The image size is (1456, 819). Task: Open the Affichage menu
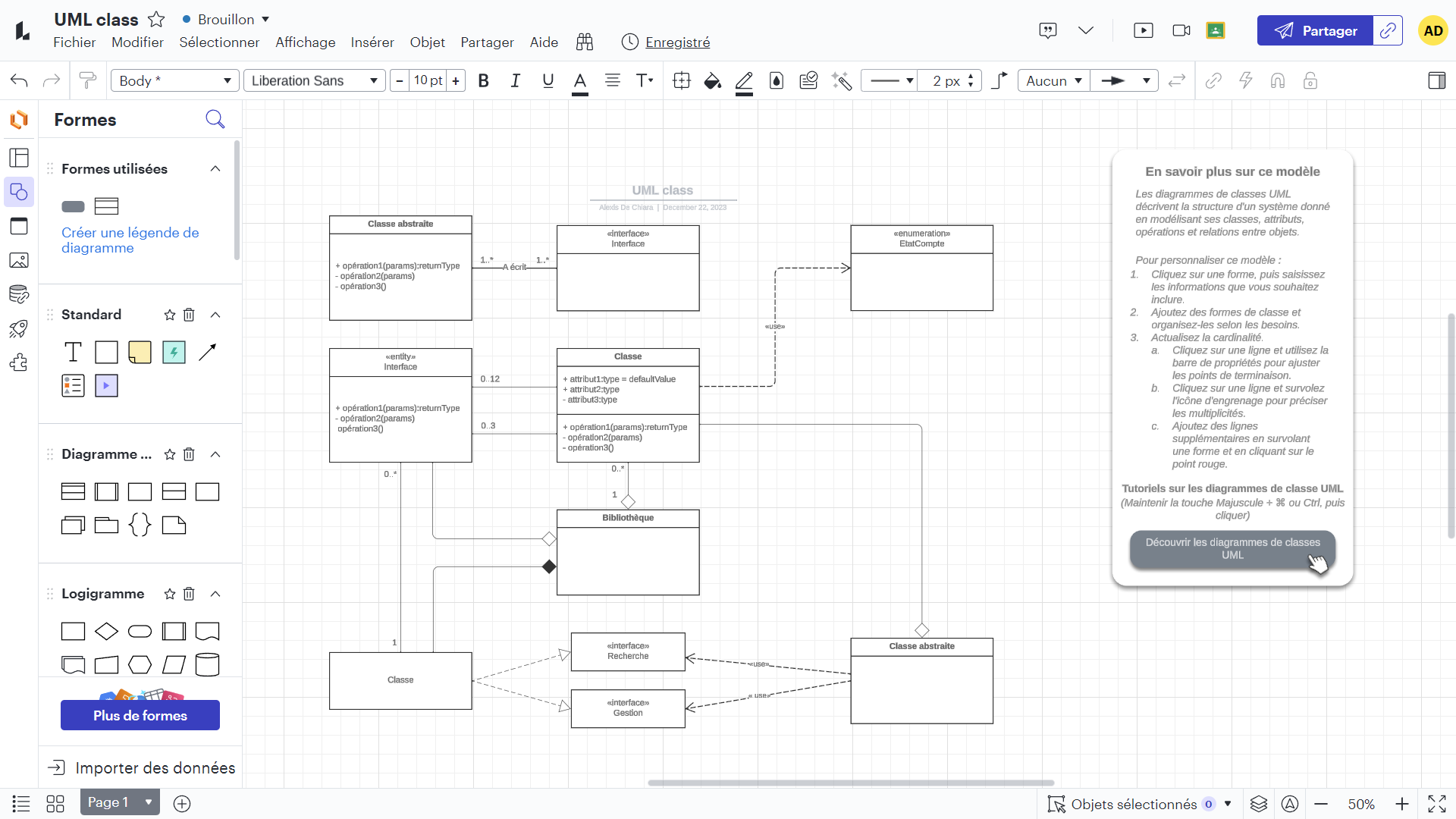click(x=305, y=42)
